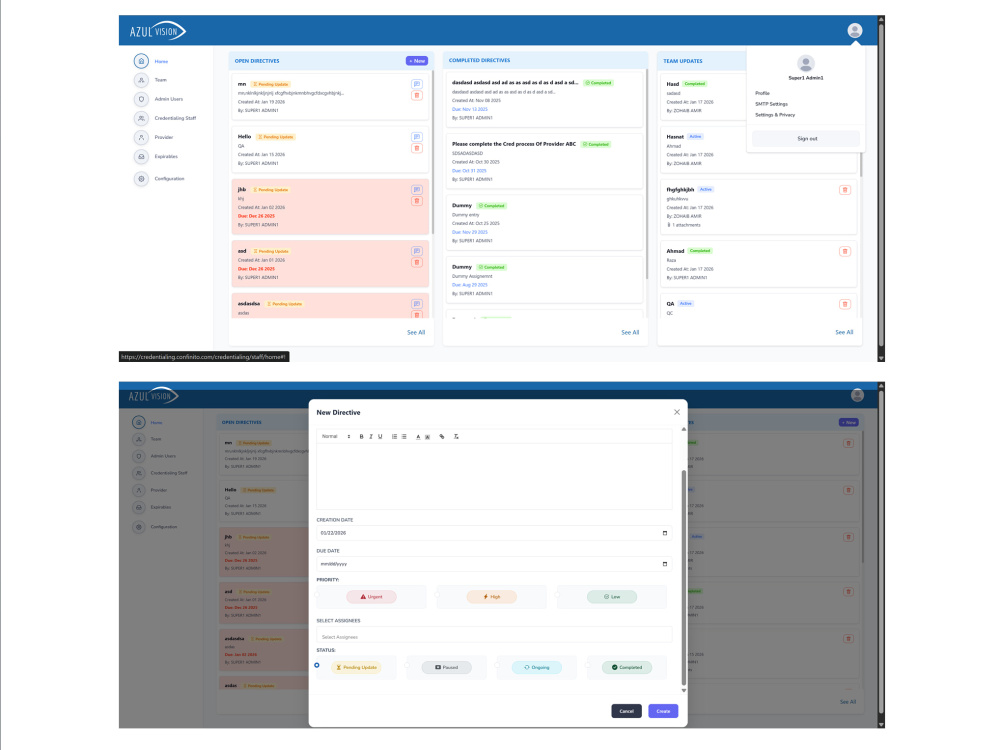This screenshot has height=750, width=1000.
Task: Click Create in New Directive dialog
Action: coord(663,711)
